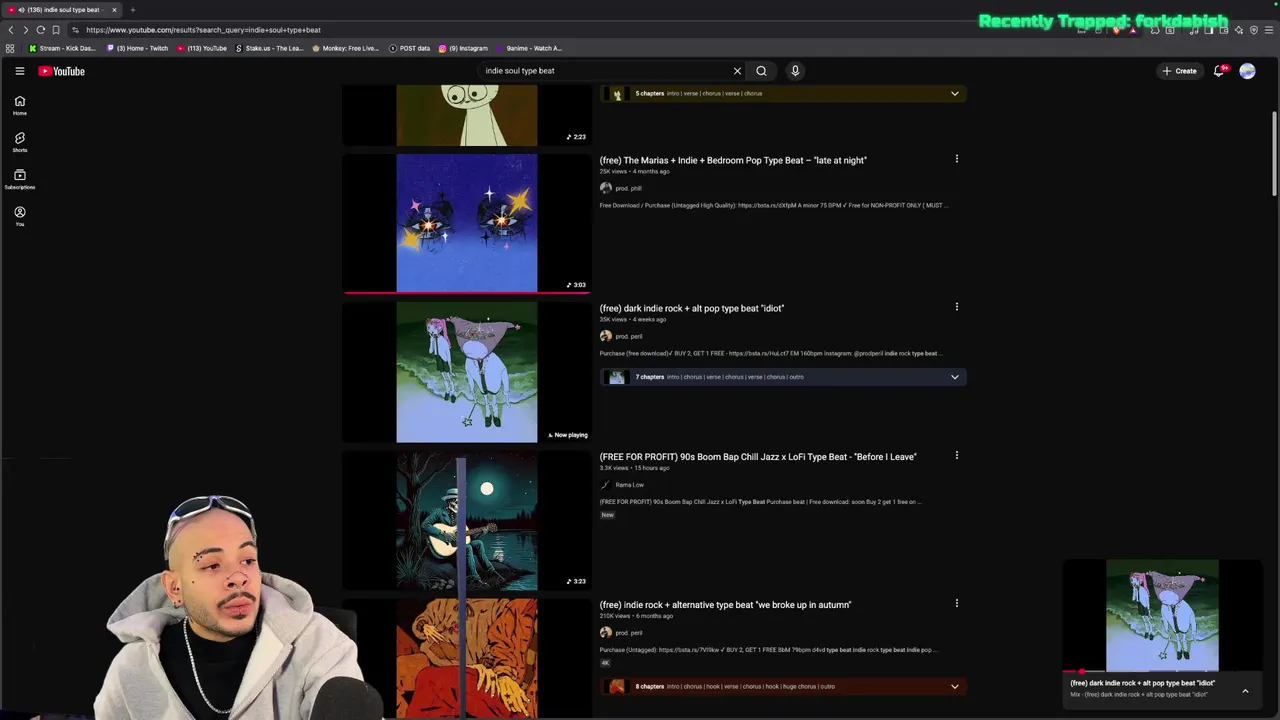Start voice search with microphone

(795, 71)
